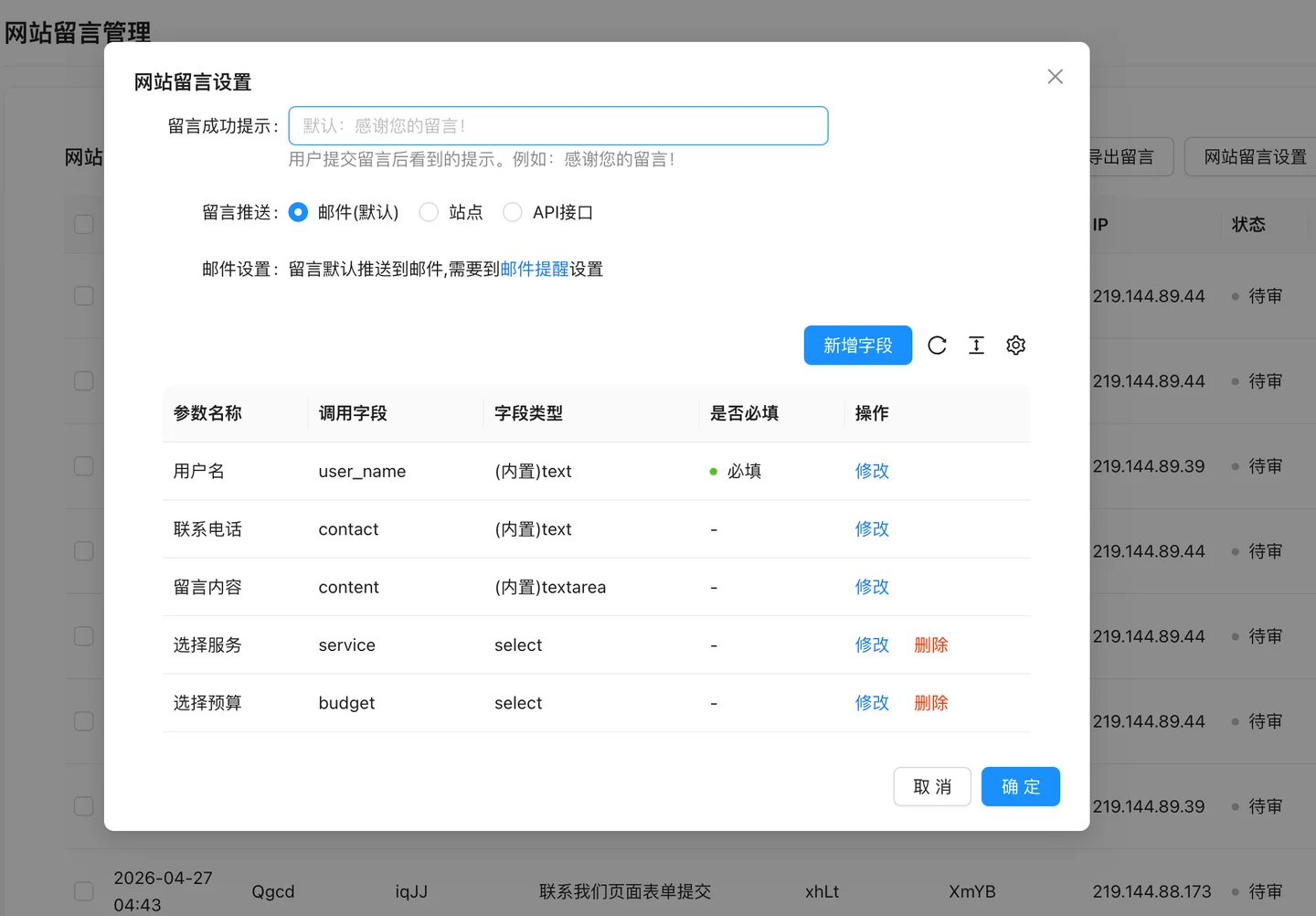Click the budget field cell
This screenshot has height=916, width=1316.
(346, 703)
